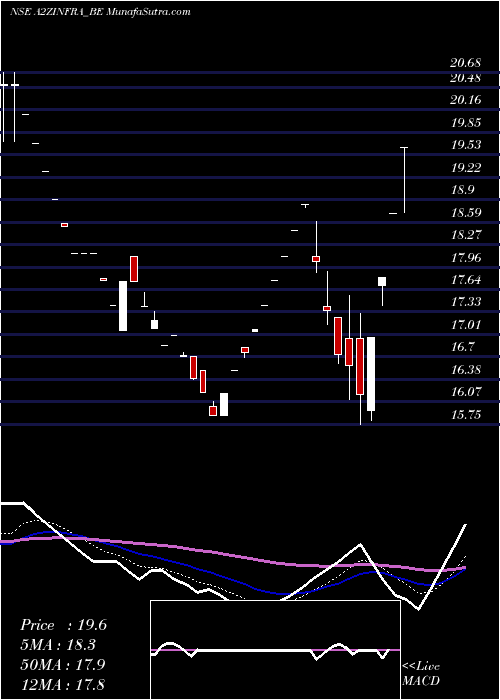The image size is (500, 700).
Task: Click the 16.07 price axis label
Action: [466, 392]
